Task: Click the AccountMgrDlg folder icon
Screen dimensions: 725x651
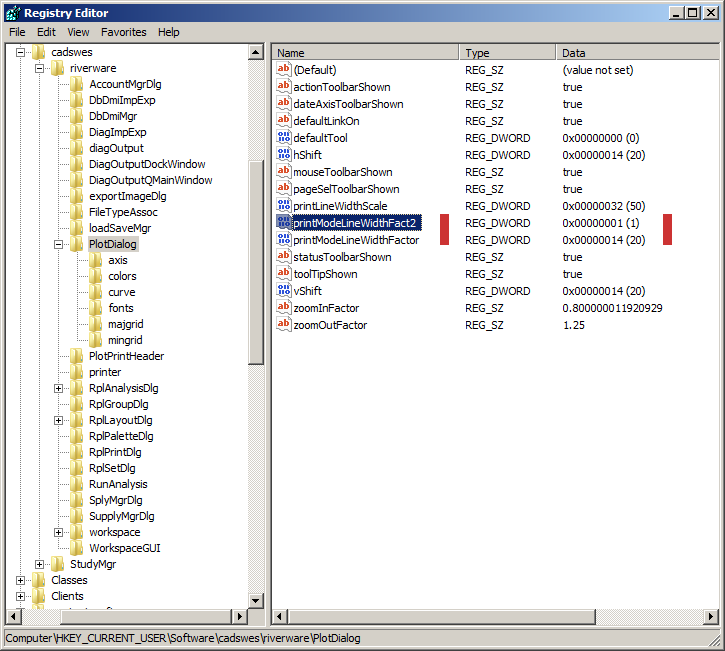Action: (77, 84)
